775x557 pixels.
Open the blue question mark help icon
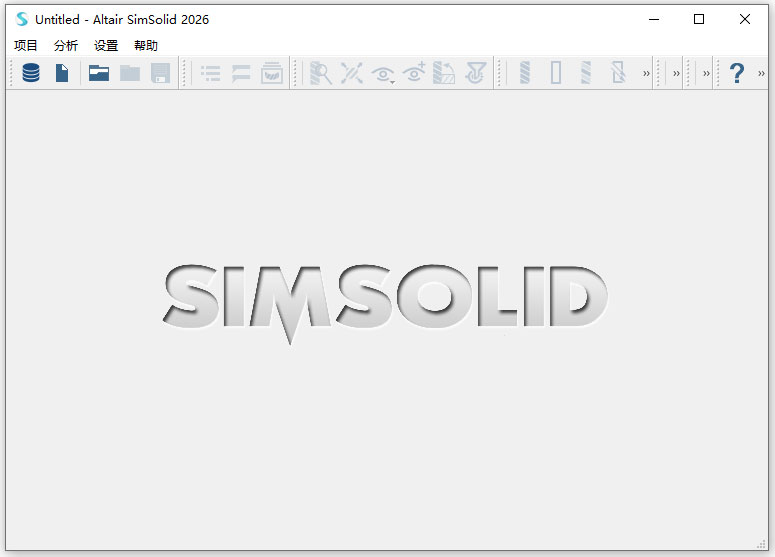coord(737,73)
